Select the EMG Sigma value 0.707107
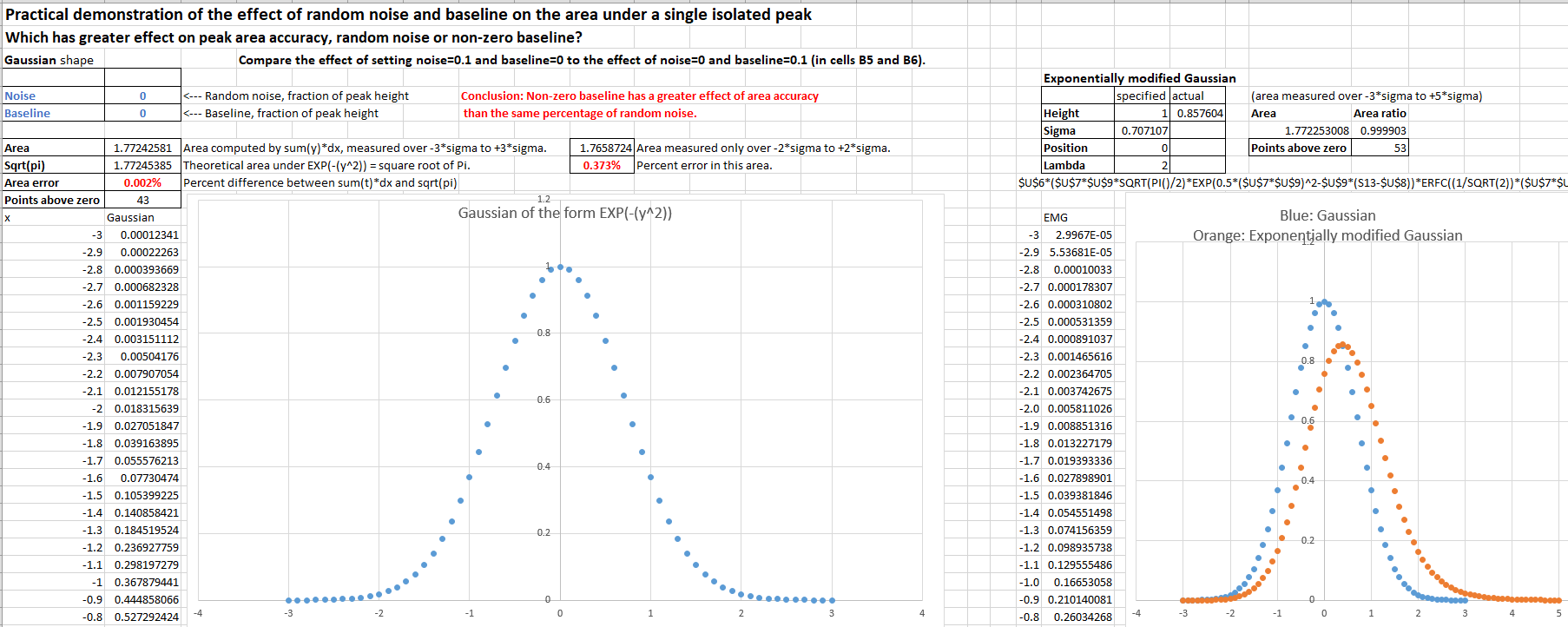This screenshot has height=627, width=1568. point(1143,130)
